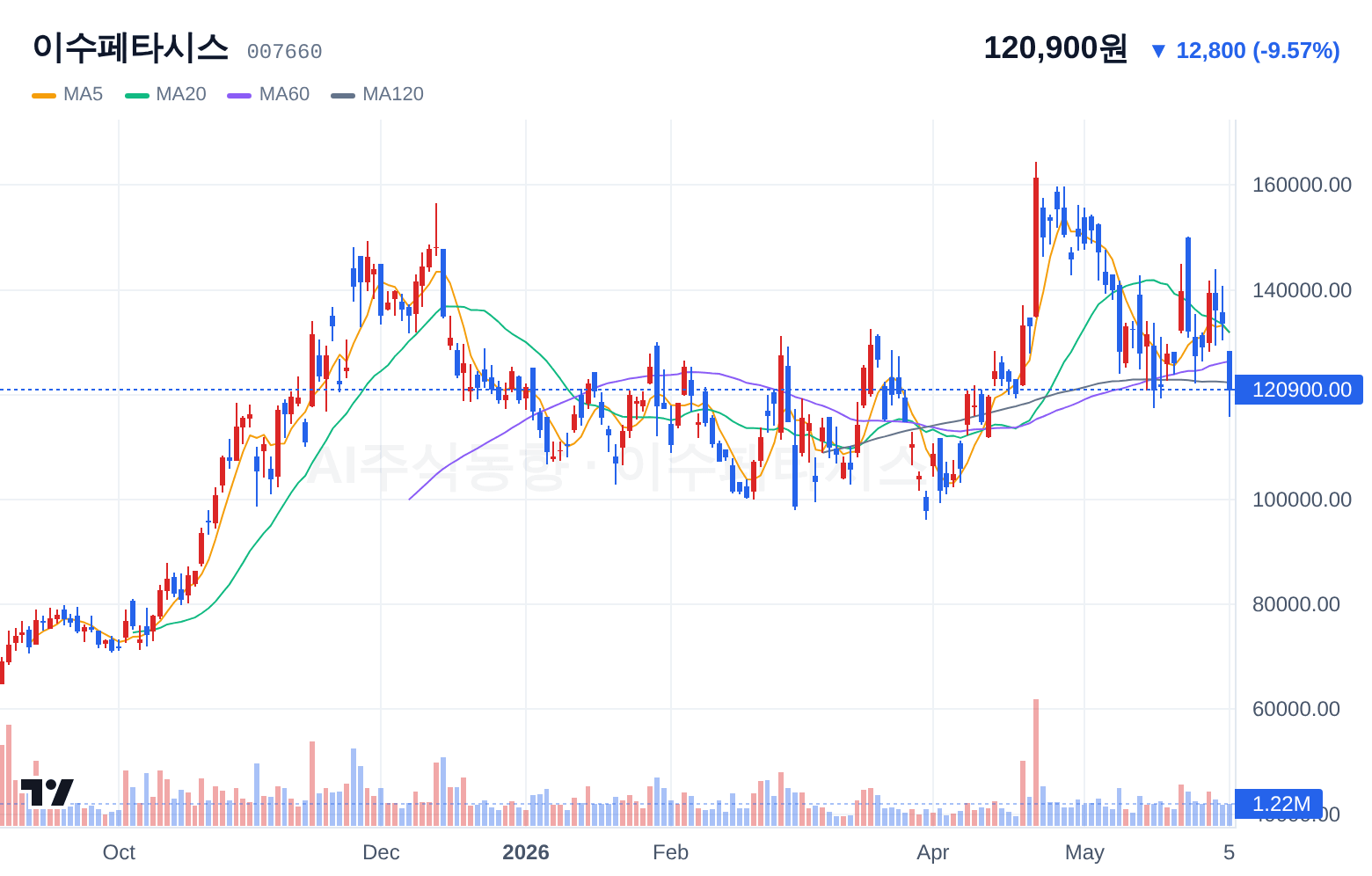Click the blue 1.22M volume tag
Screen dimensions: 1372x876
point(1279,804)
